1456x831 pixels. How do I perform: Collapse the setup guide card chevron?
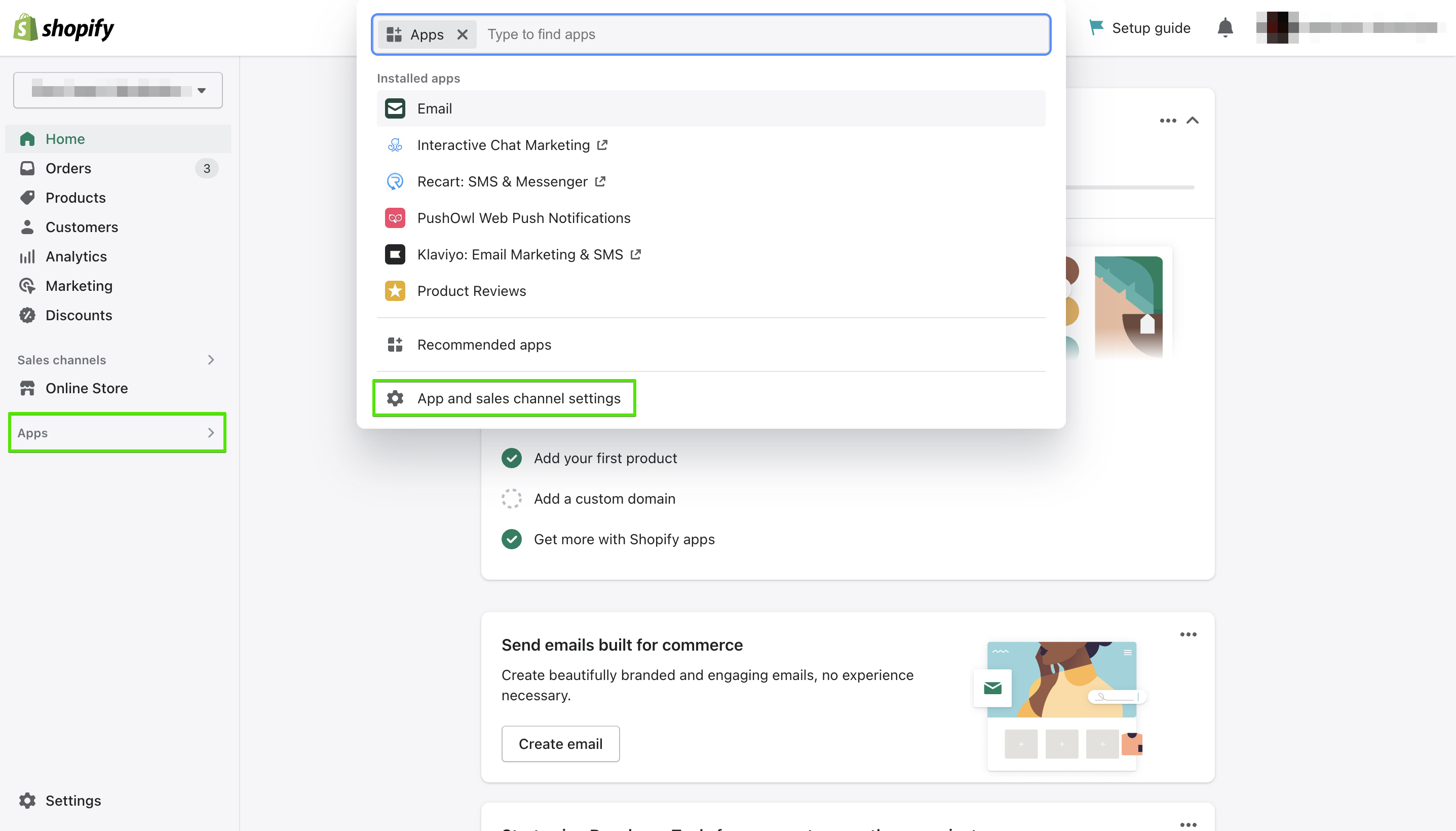click(1193, 121)
